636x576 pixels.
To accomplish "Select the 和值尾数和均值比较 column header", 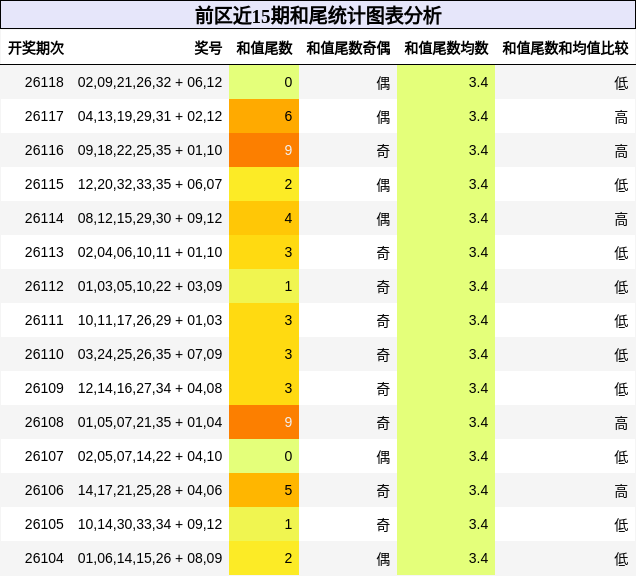I will click(x=565, y=48).
